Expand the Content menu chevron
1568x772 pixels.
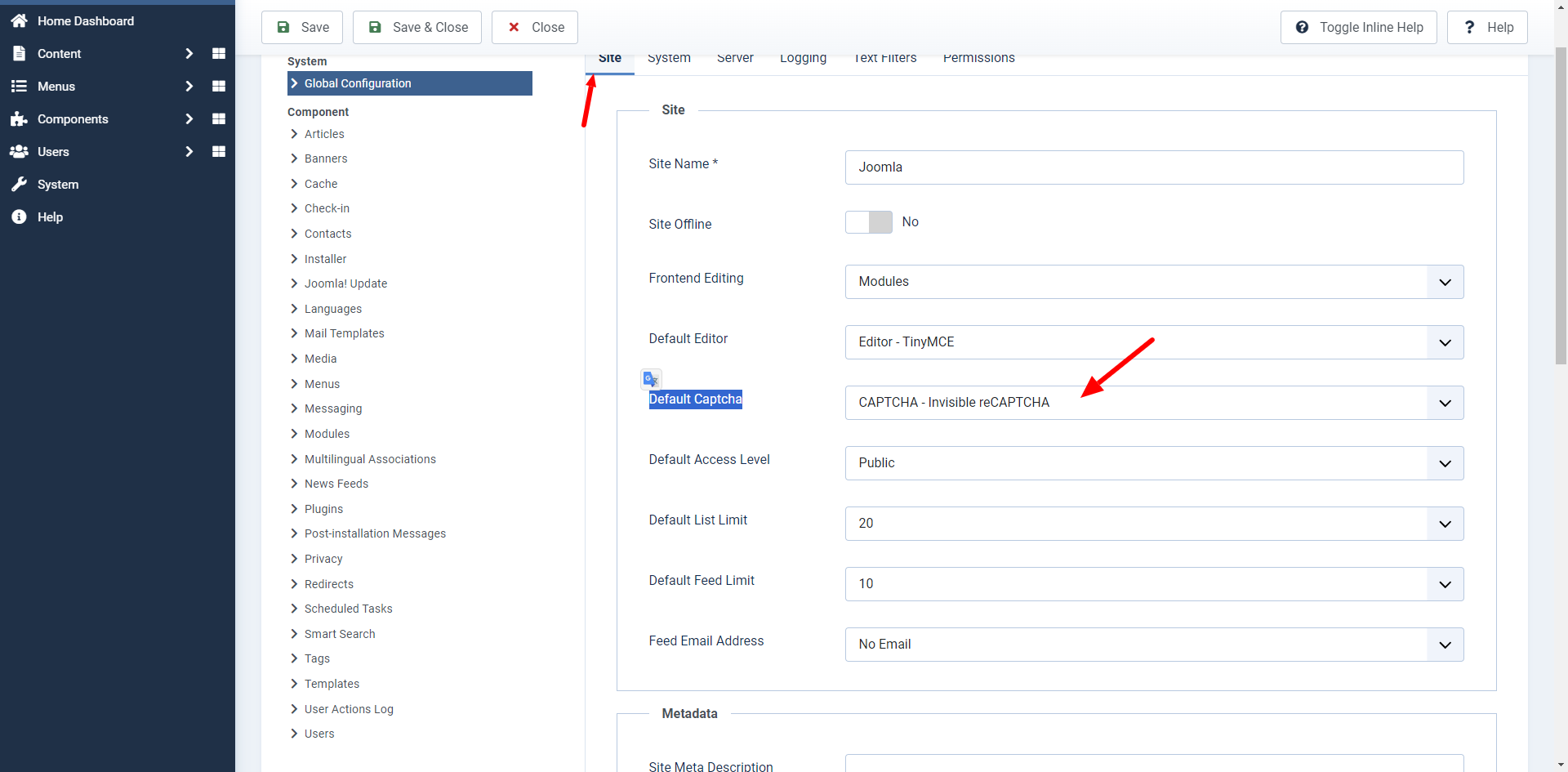tap(189, 54)
